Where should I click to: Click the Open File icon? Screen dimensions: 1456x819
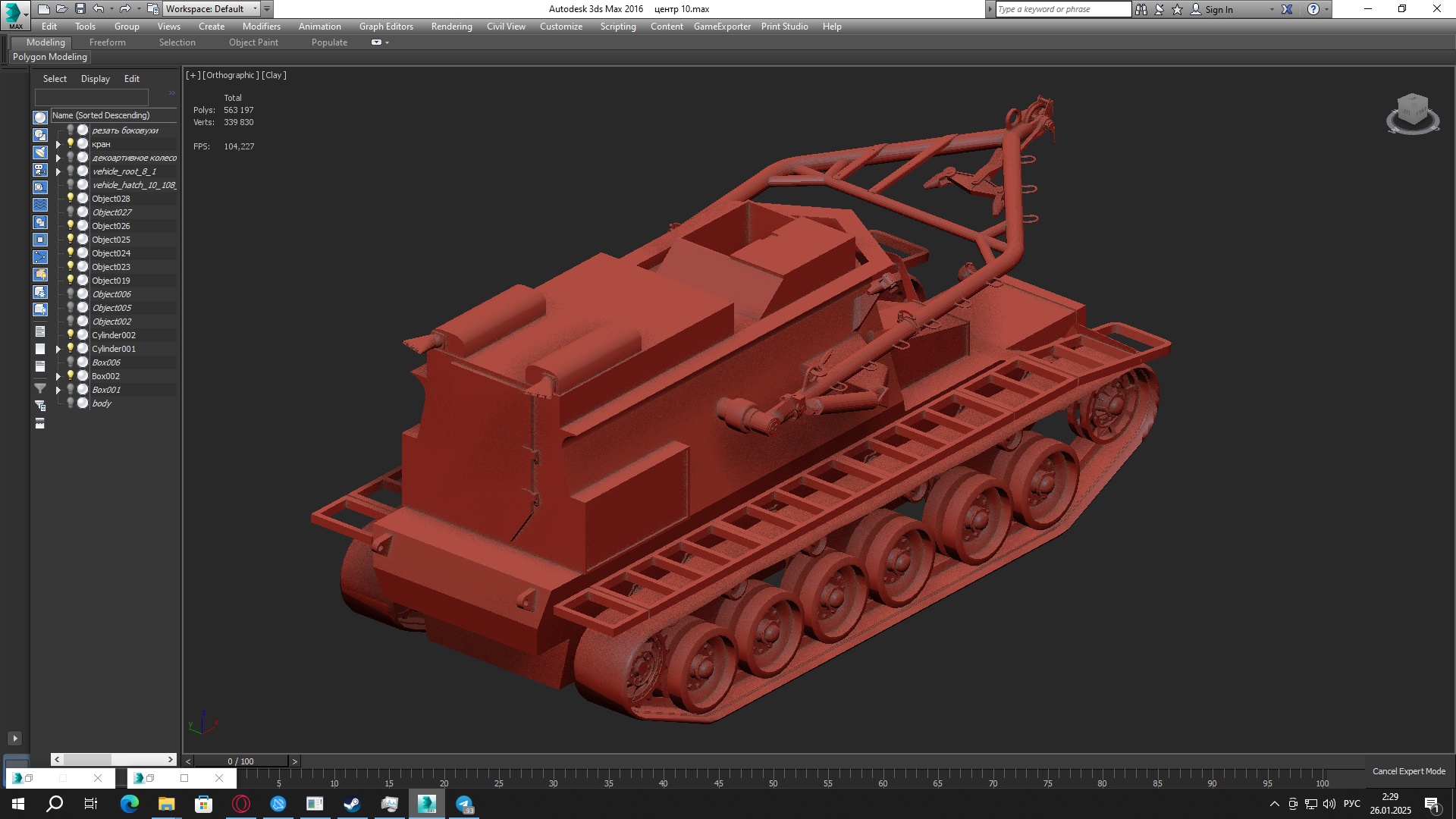click(61, 9)
